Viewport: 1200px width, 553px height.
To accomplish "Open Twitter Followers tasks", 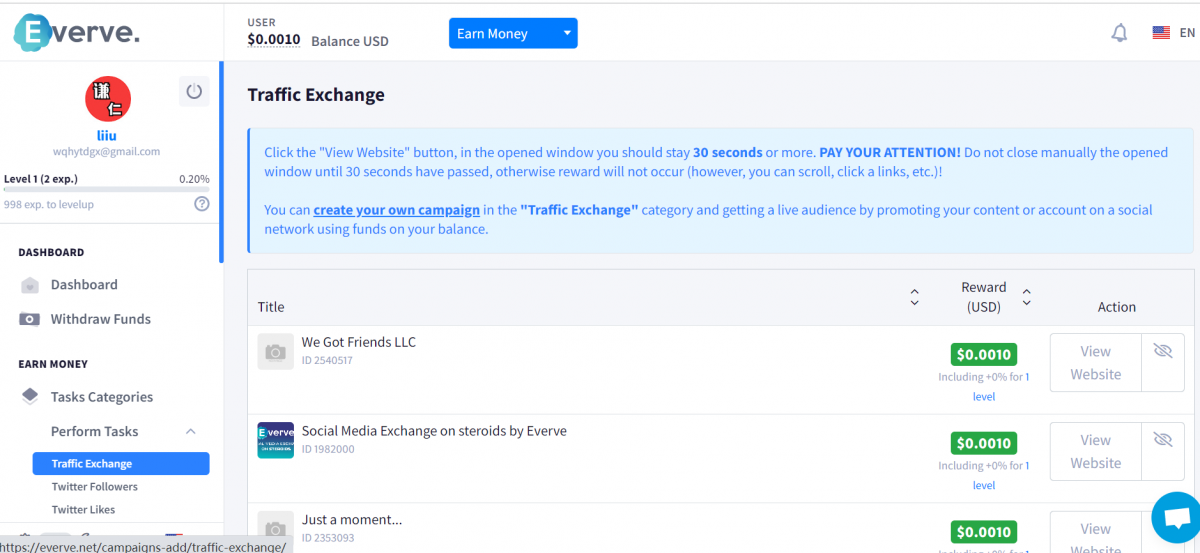I will pyautogui.click(x=95, y=487).
